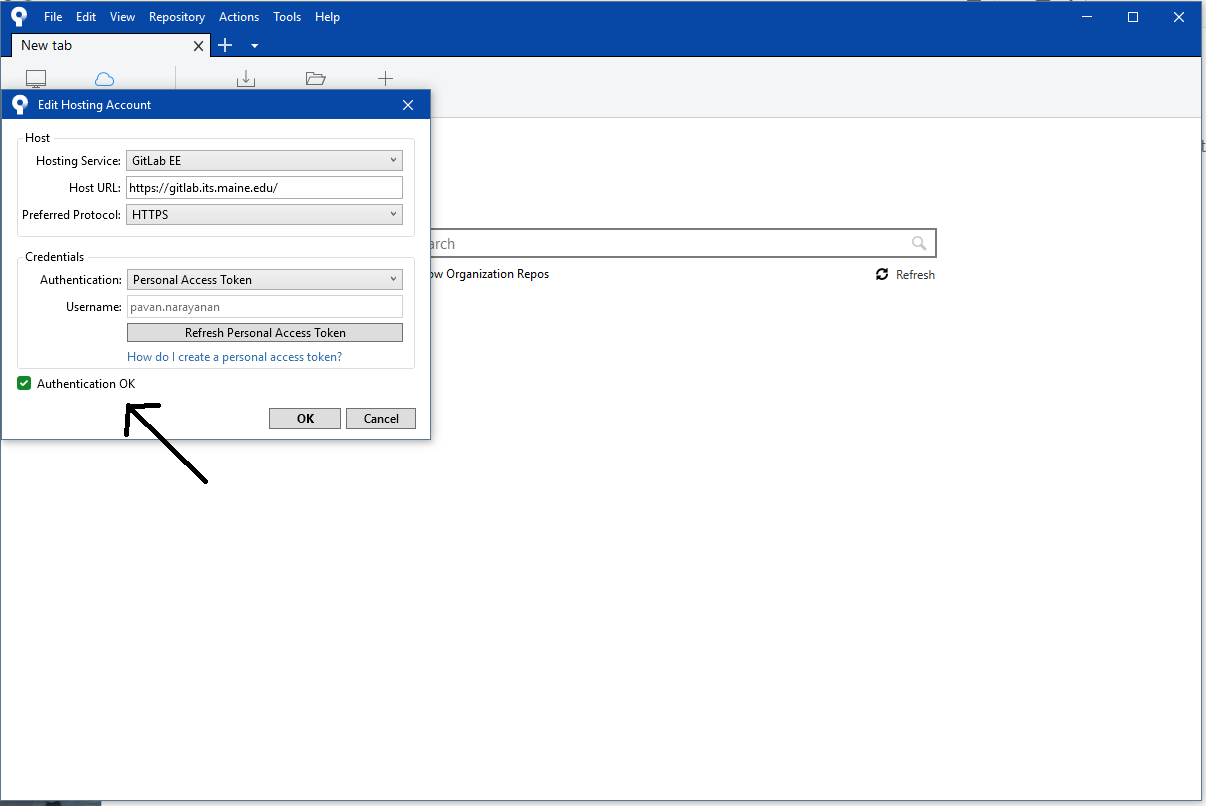Click the Authentication OK green check
Viewport: 1206px width, 806px height.
click(x=24, y=383)
